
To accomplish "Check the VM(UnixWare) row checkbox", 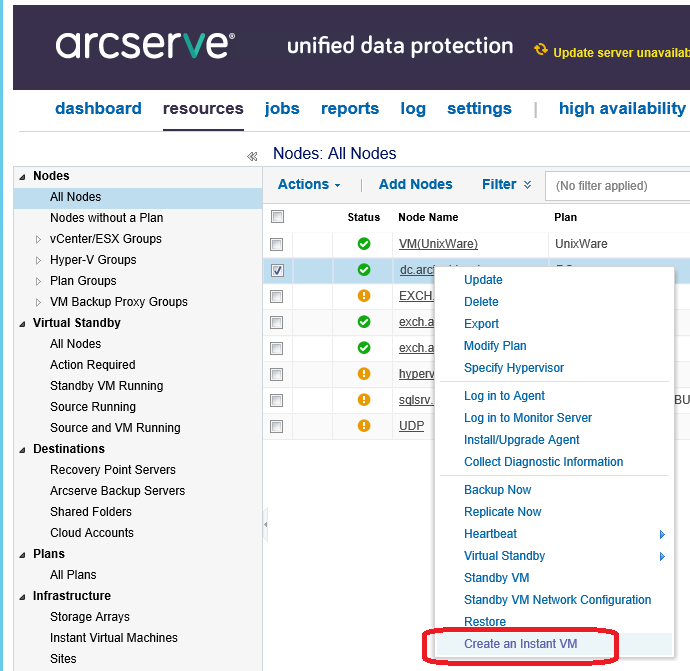I will click(x=277, y=244).
